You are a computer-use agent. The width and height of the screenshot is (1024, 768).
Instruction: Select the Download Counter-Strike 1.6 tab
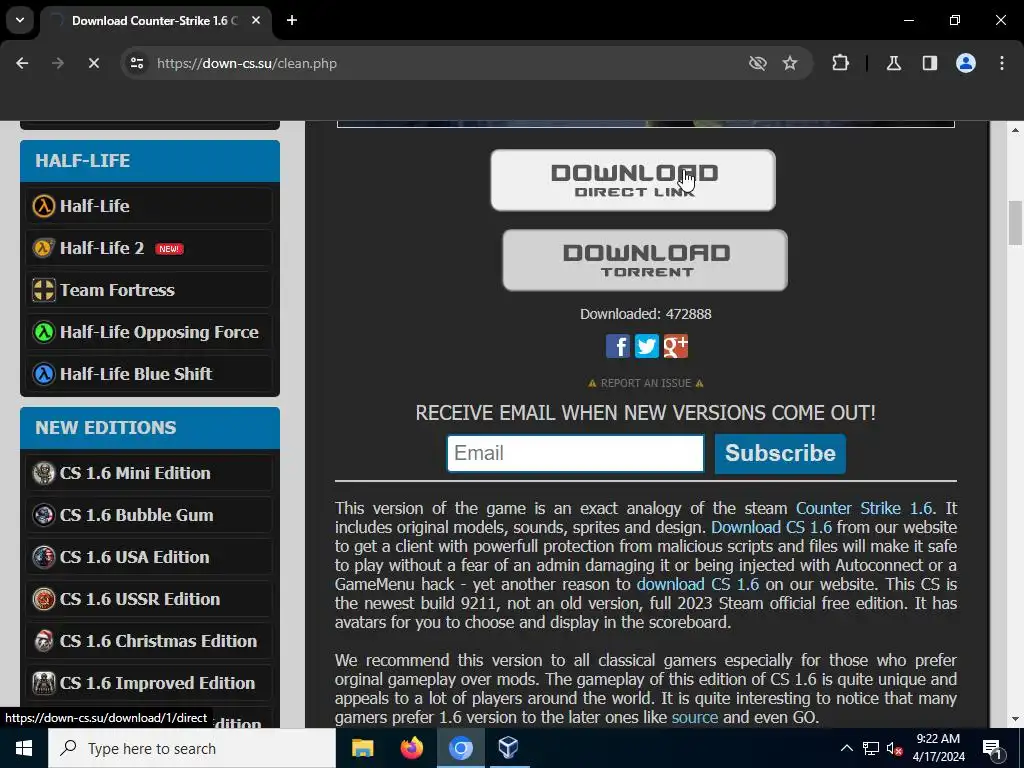click(154, 21)
